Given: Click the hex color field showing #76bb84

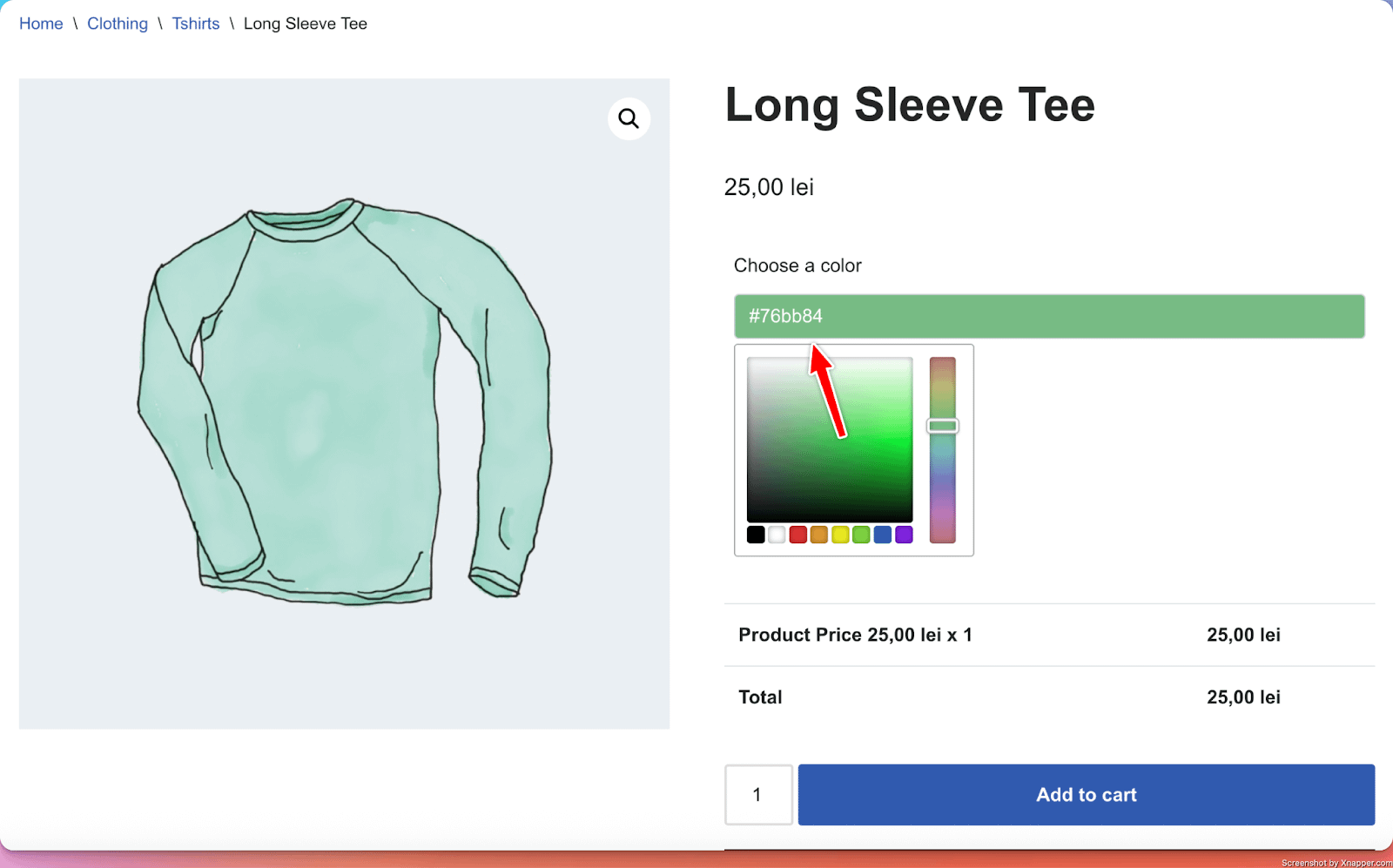Looking at the screenshot, I should click(1048, 316).
